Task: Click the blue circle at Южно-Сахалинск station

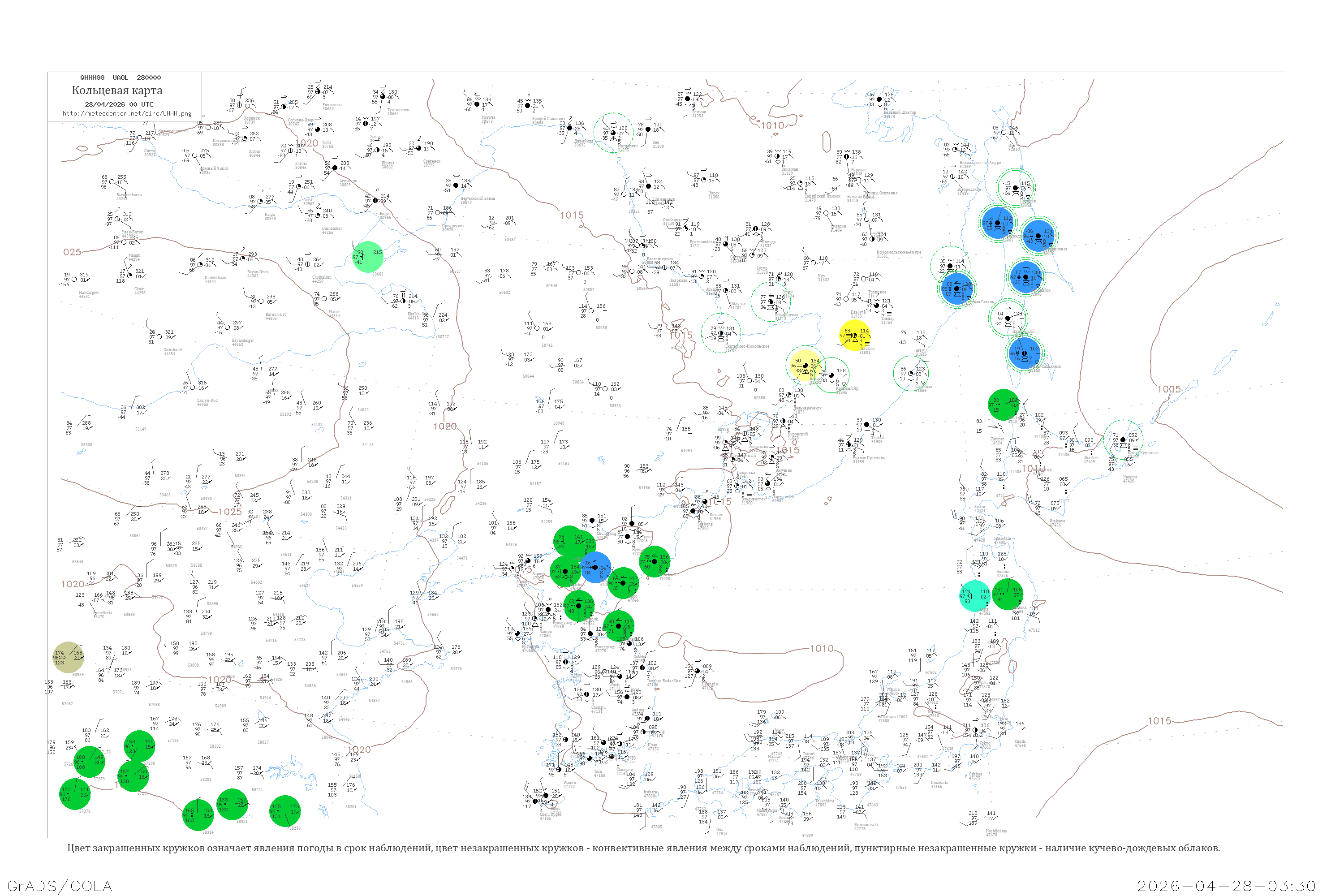Action: [1025, 354]
